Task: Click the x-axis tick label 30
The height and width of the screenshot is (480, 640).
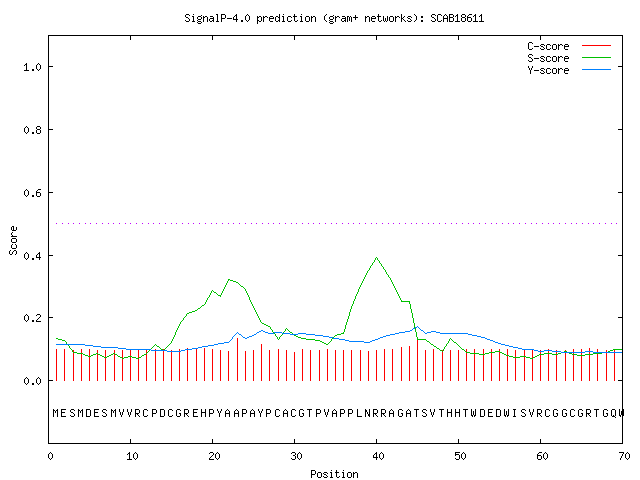Action: click(296, 456)
